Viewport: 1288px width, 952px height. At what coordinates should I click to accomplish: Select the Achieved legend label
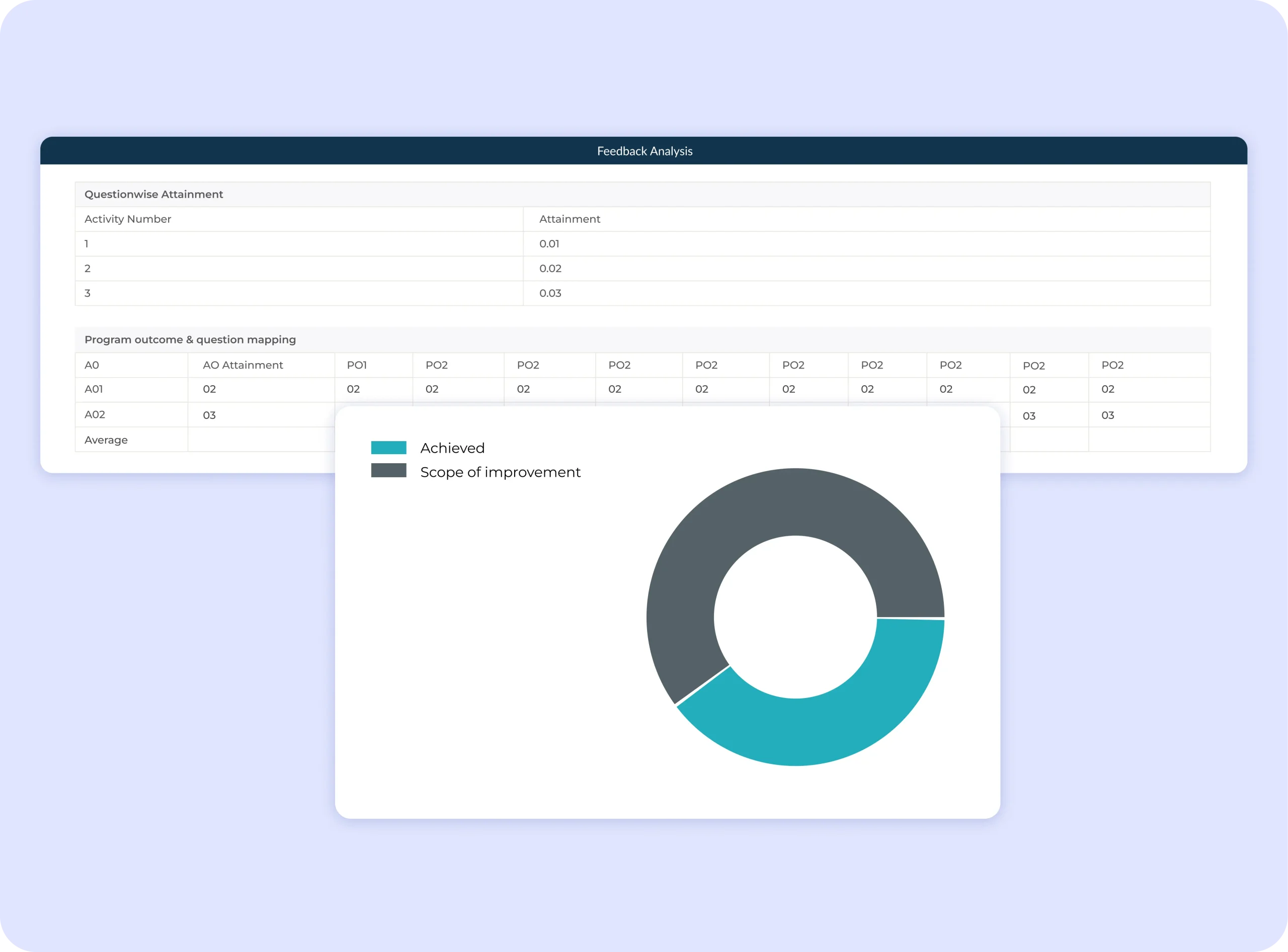(452, 448)
